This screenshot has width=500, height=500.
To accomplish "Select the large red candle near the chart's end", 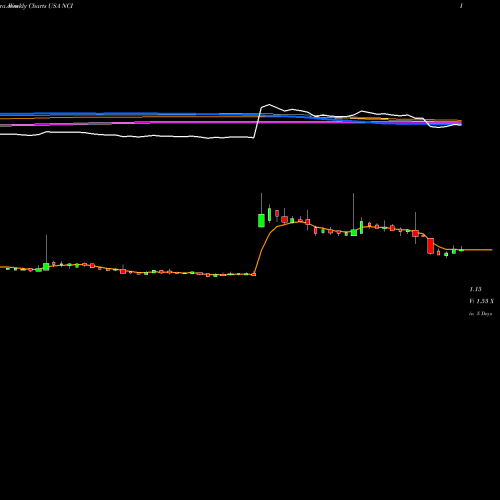I will [431, 246].
